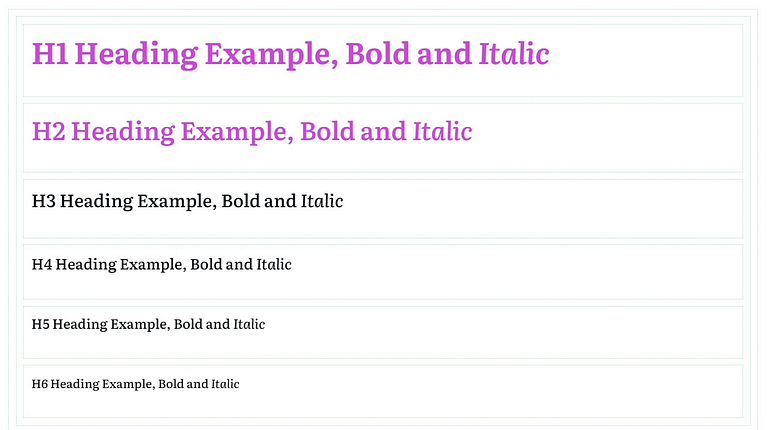Click the H1 Heading Example text
768x430 pixels.
coord(290,54)
